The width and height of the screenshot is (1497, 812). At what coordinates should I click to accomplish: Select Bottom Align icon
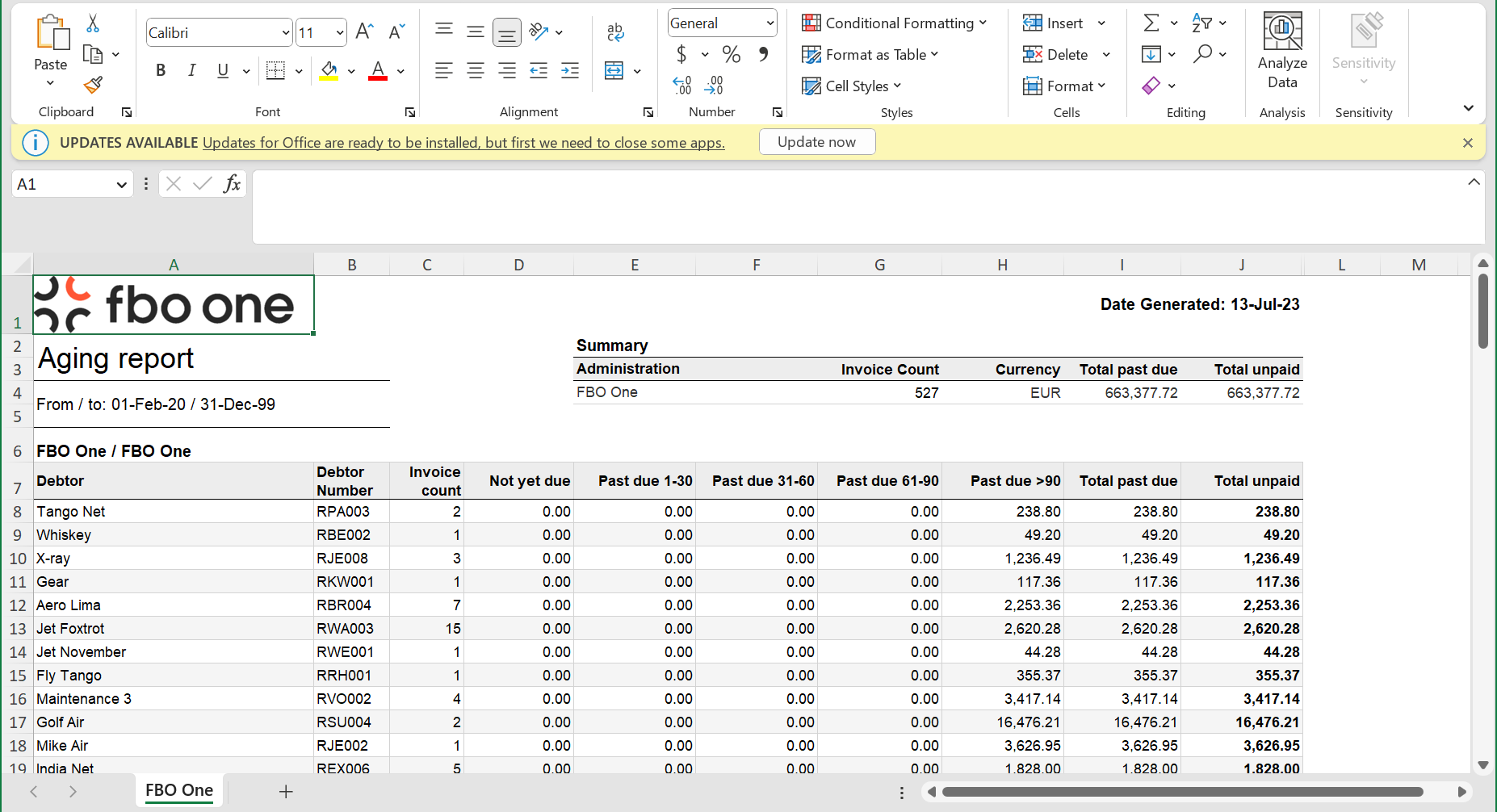click(507, 32)
